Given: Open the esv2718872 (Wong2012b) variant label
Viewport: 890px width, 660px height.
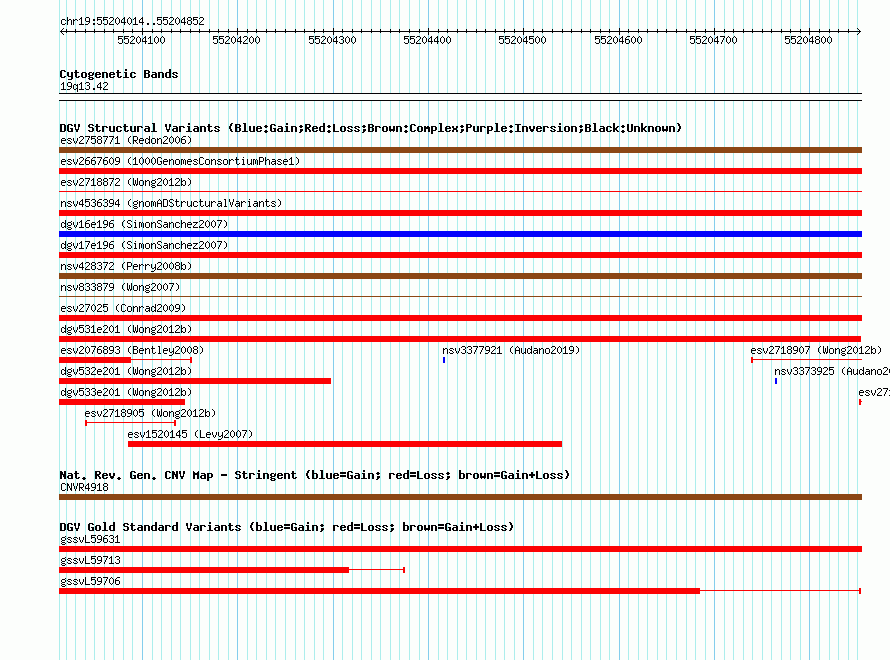Looking at the screenshot, I should [126, 182].
